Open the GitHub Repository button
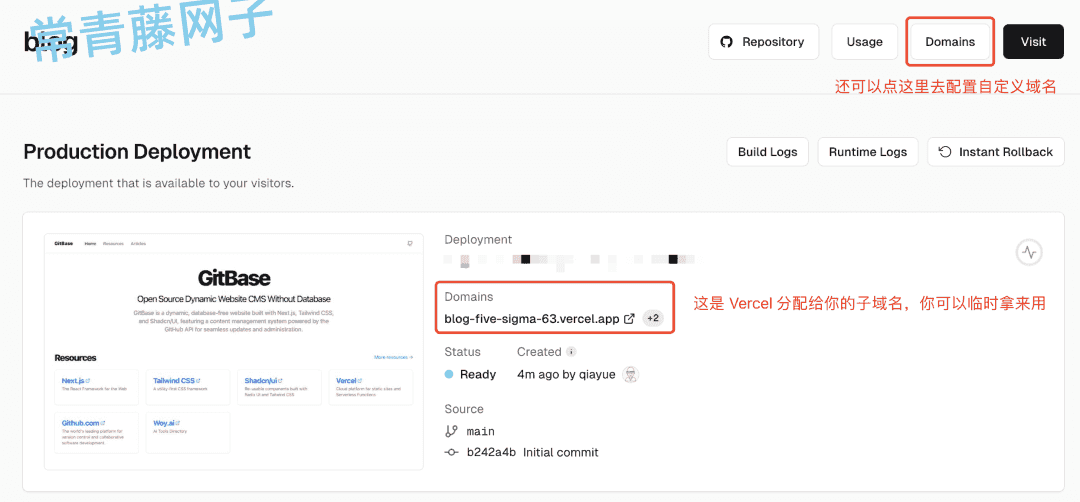The height and width of the screenshot is (502, 1080). [763, 42]
